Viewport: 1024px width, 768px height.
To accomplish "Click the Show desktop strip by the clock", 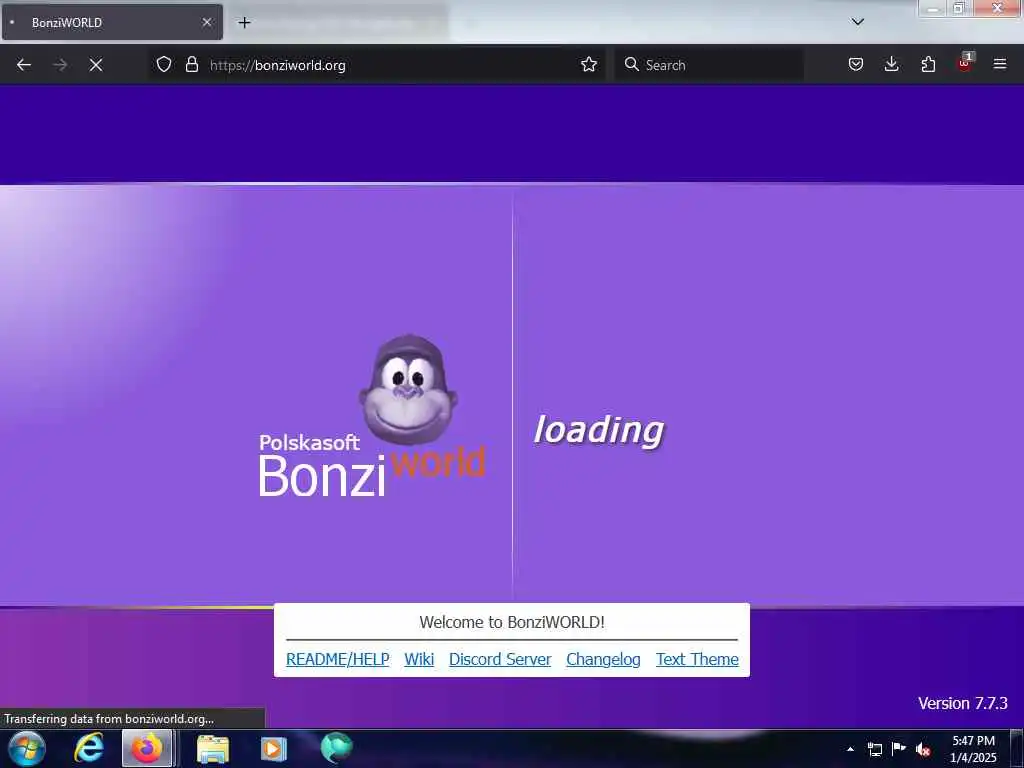I will click(1017, 749).
